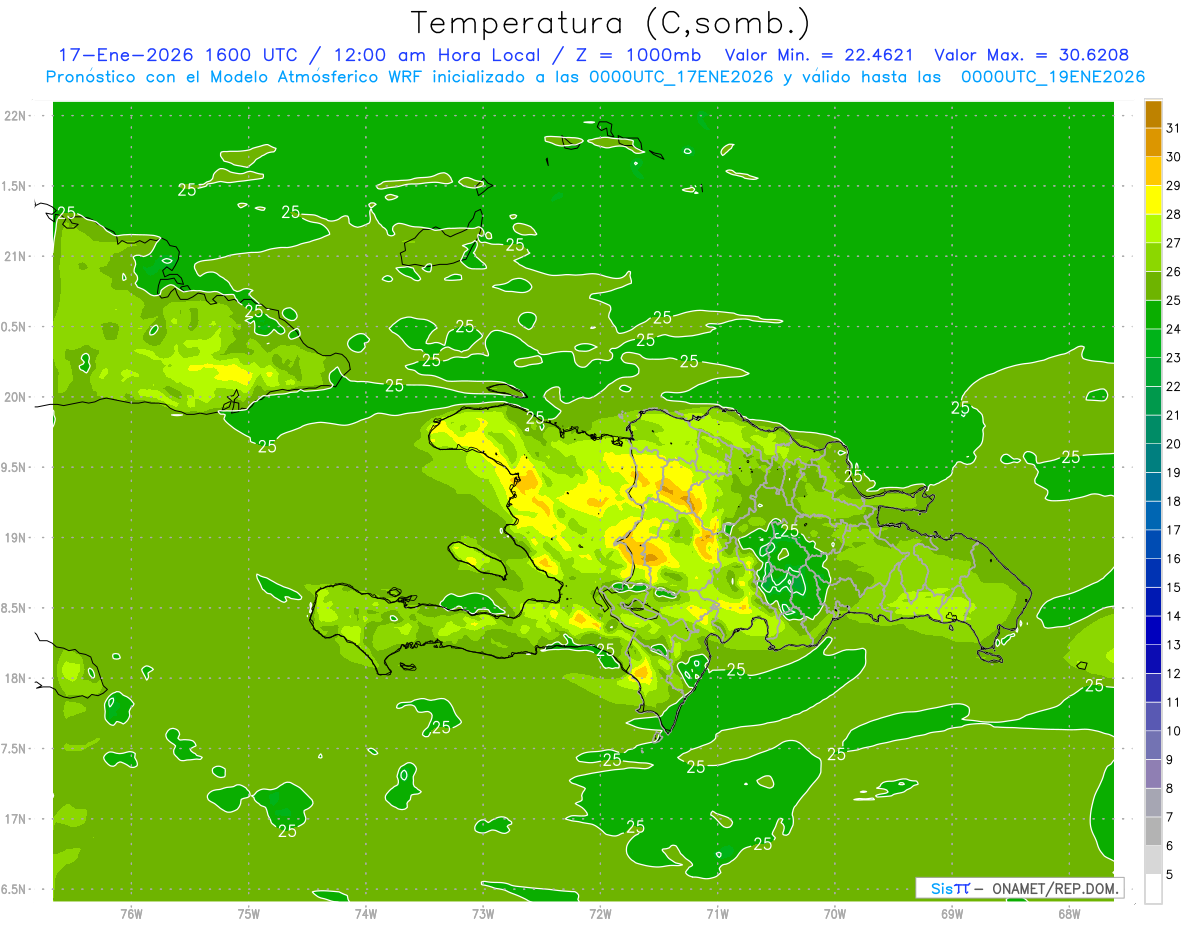Select the "17-Ene-2026 1600 UTC" timestamp text

[177, 55]
